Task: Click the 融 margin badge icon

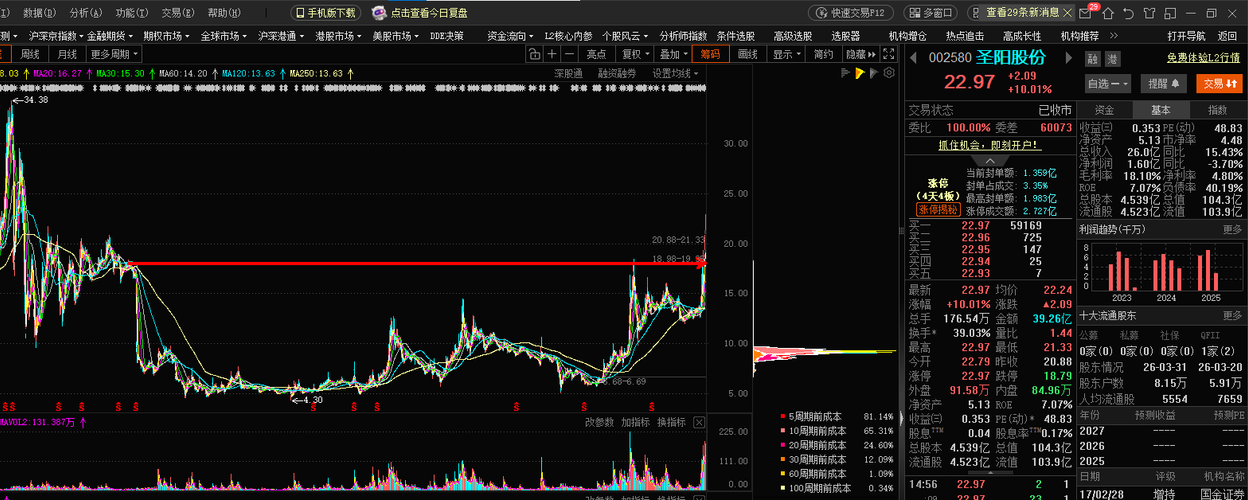Action: (1092, 59)
